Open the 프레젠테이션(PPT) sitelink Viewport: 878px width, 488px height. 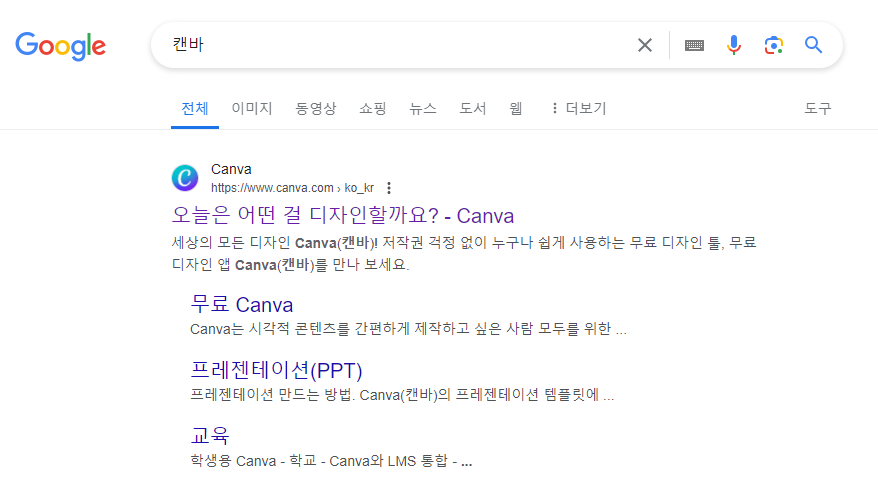[276, 370]
